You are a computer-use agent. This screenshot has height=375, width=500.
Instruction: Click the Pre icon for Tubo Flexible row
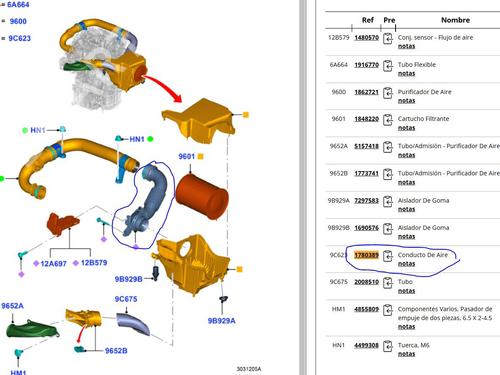[388, 65]
